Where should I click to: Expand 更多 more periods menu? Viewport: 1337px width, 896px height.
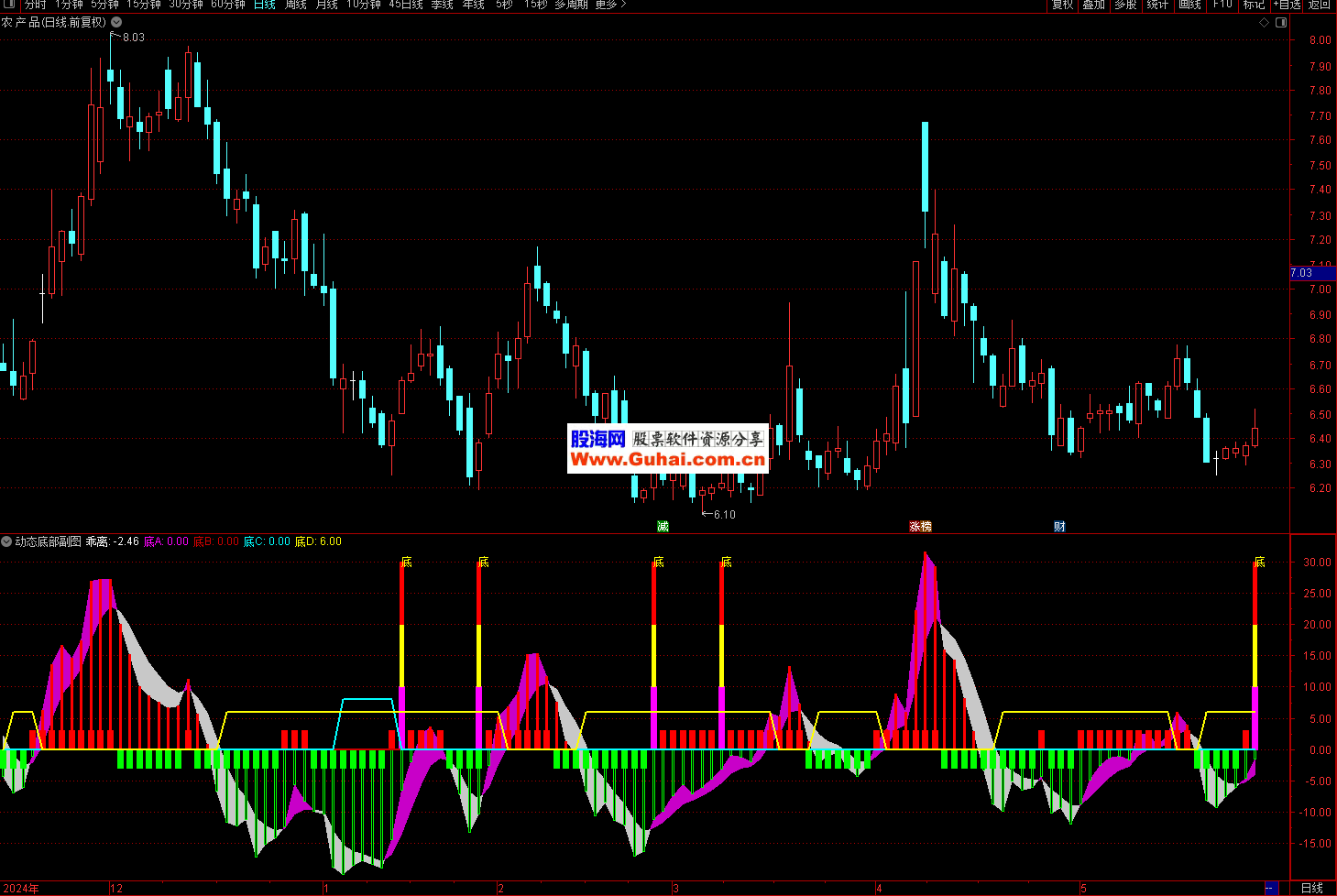[610, 5]
